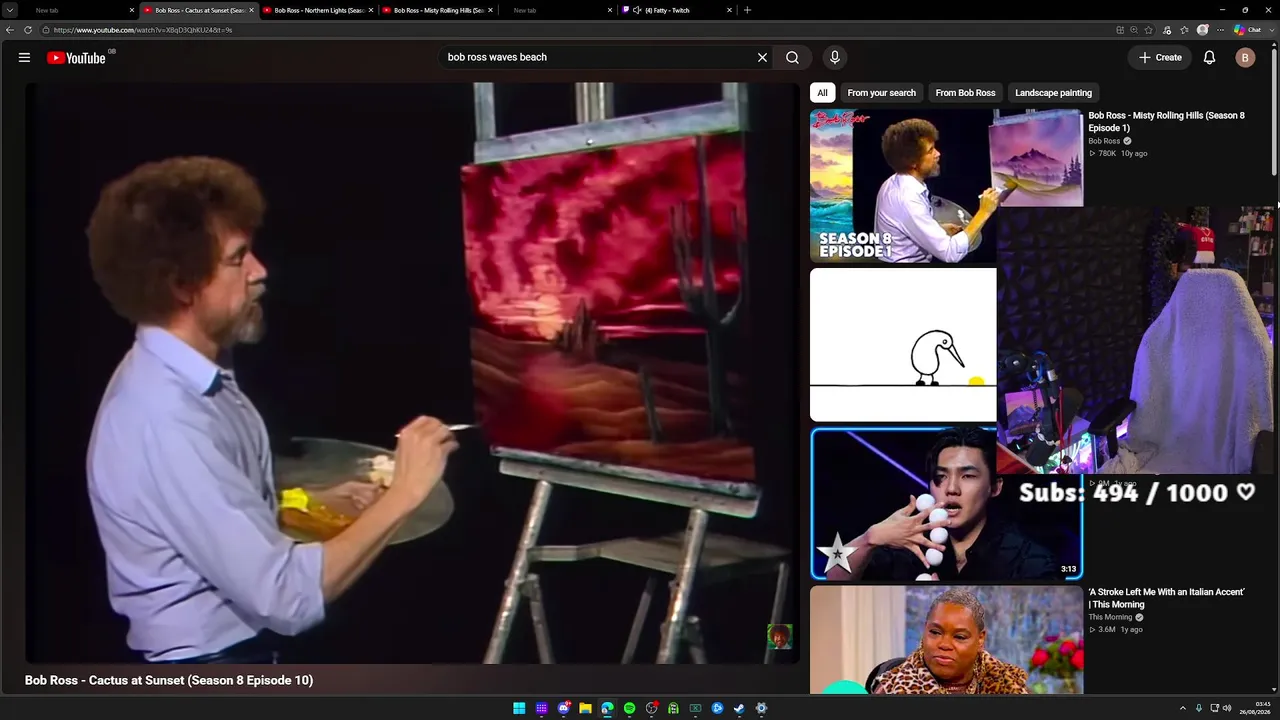Image resolution: width=1280 pixels, height=720 pixels.
Task: Close the Cactus at Sunset tab
Action: [x=252, y=10]
